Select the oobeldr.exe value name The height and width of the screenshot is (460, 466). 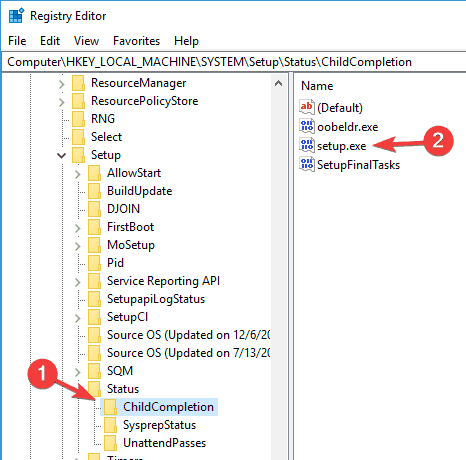pyautogui.click(x=347, y=127)
